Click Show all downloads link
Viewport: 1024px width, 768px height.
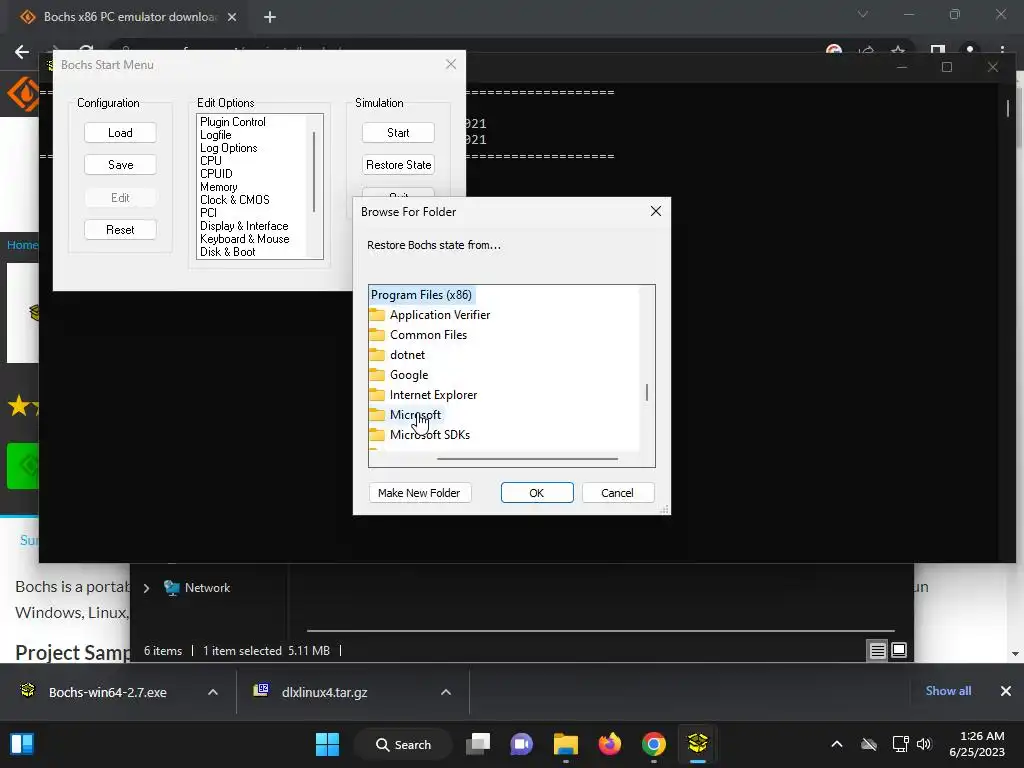point(948,691)
